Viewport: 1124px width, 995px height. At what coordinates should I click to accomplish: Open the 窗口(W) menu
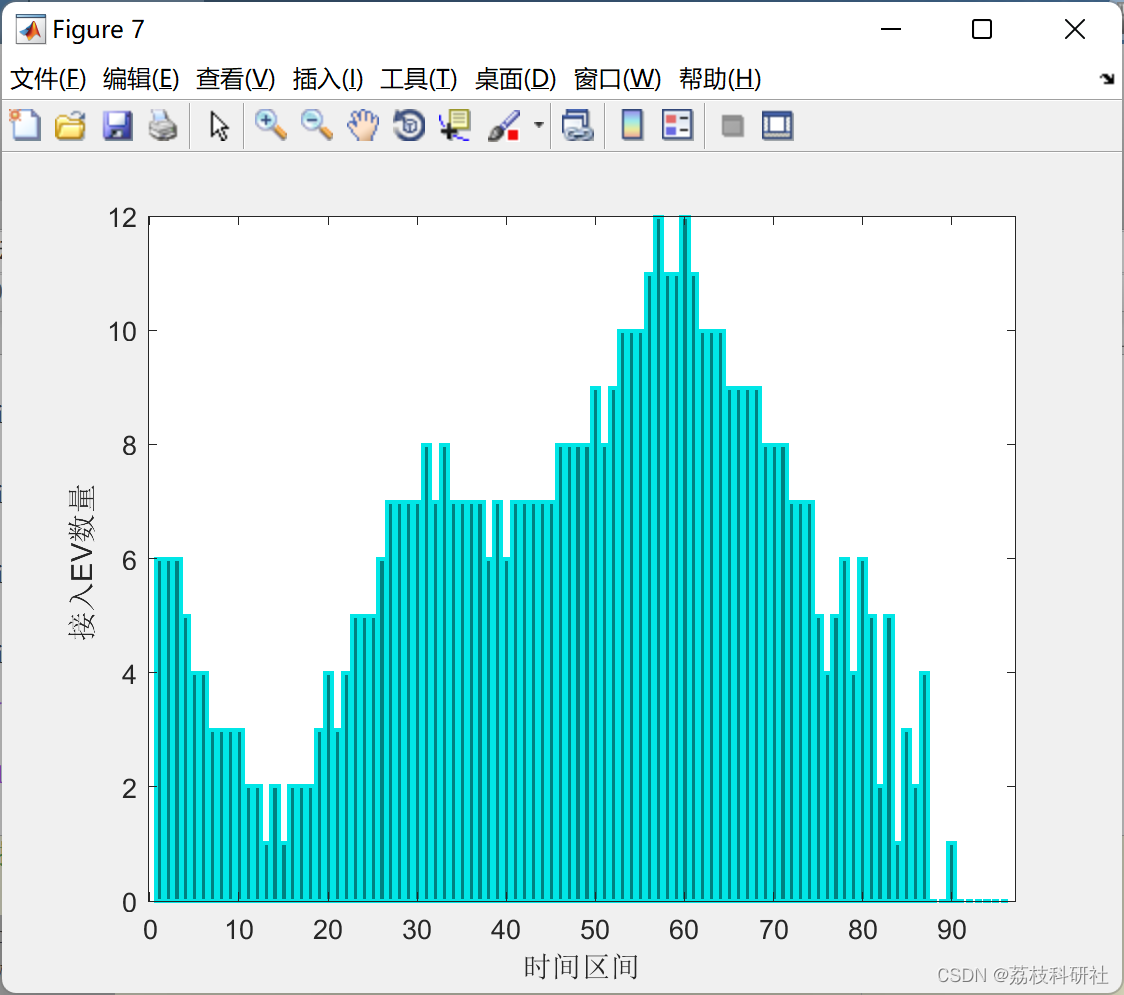point(617,79)
